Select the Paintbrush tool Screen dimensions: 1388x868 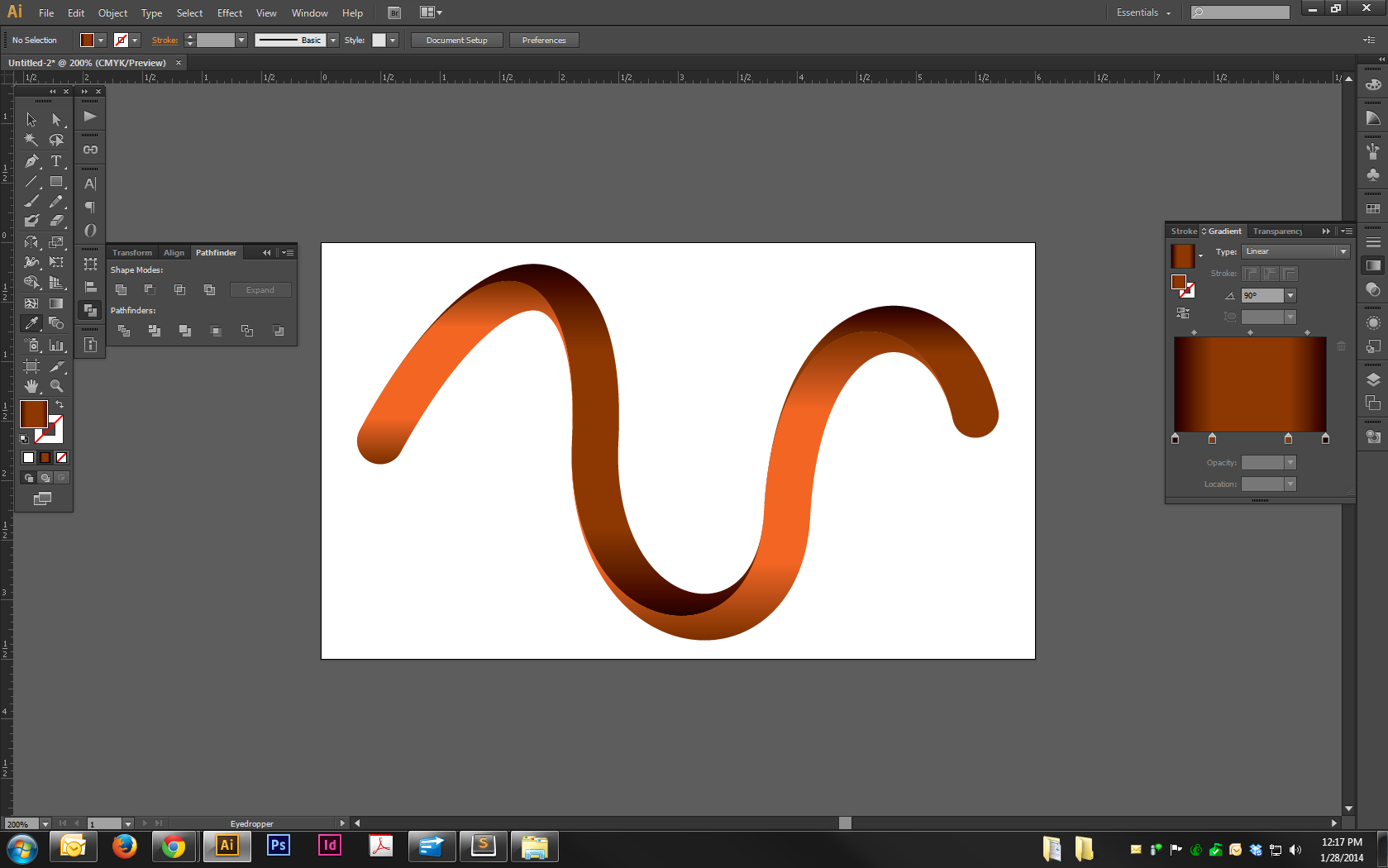(31, 201)
